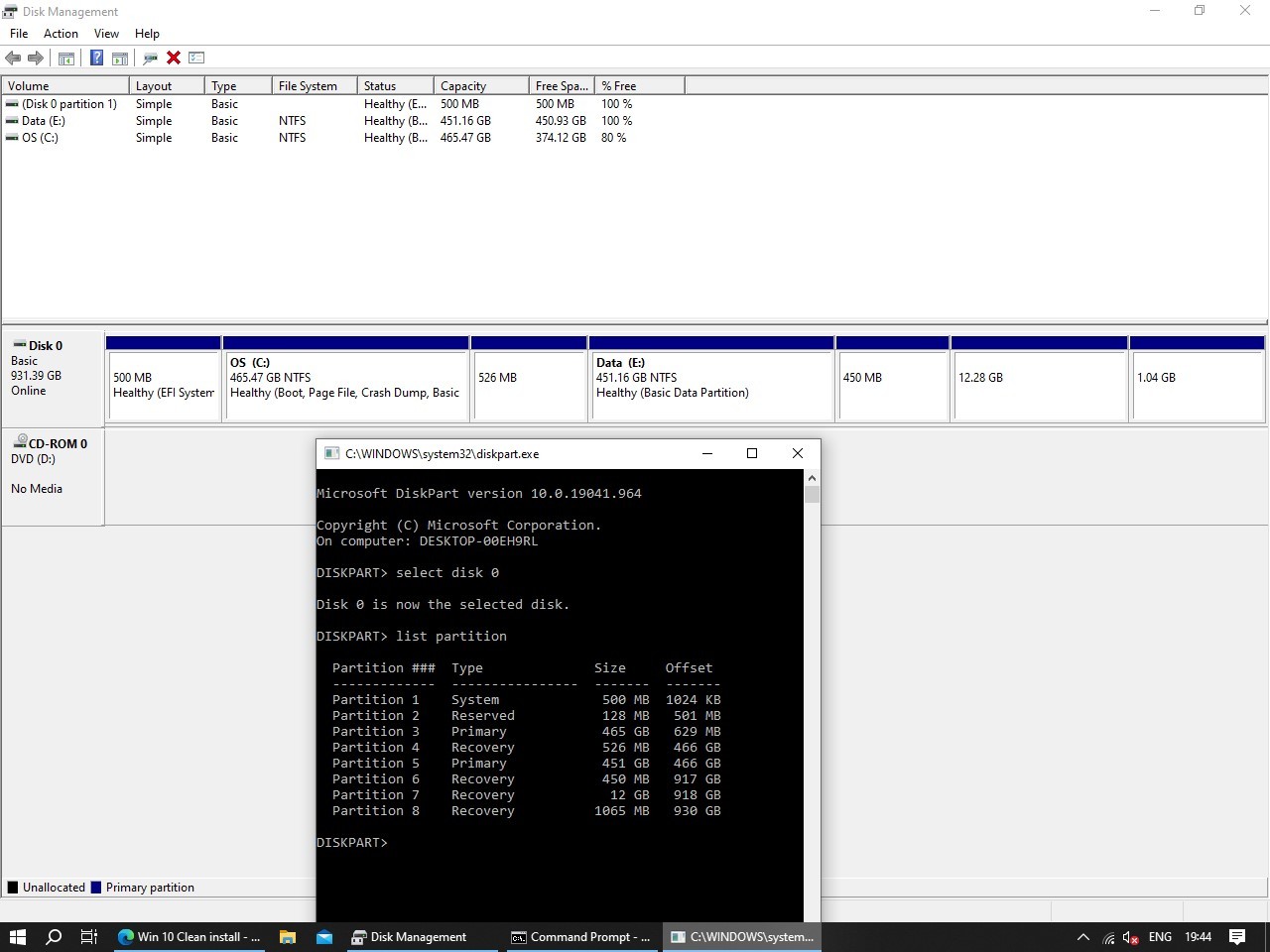Click the Forward arrow in Disk Management toolbar

coord(36,58)
